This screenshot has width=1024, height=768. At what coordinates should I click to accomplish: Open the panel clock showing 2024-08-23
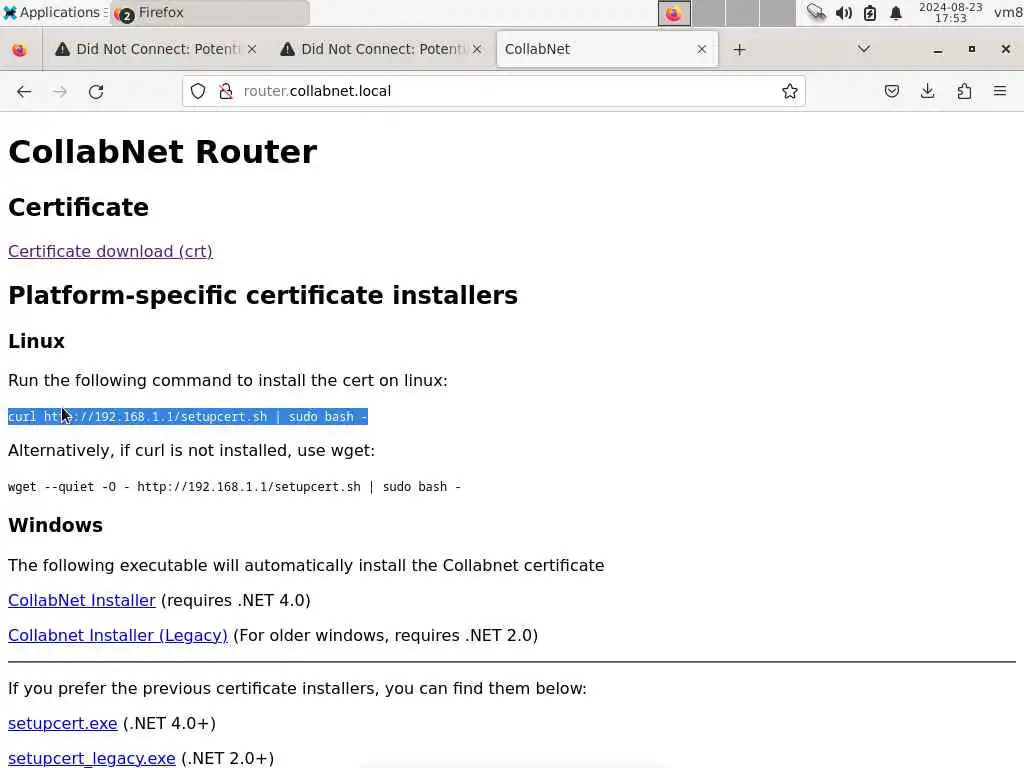click(950, 12)
